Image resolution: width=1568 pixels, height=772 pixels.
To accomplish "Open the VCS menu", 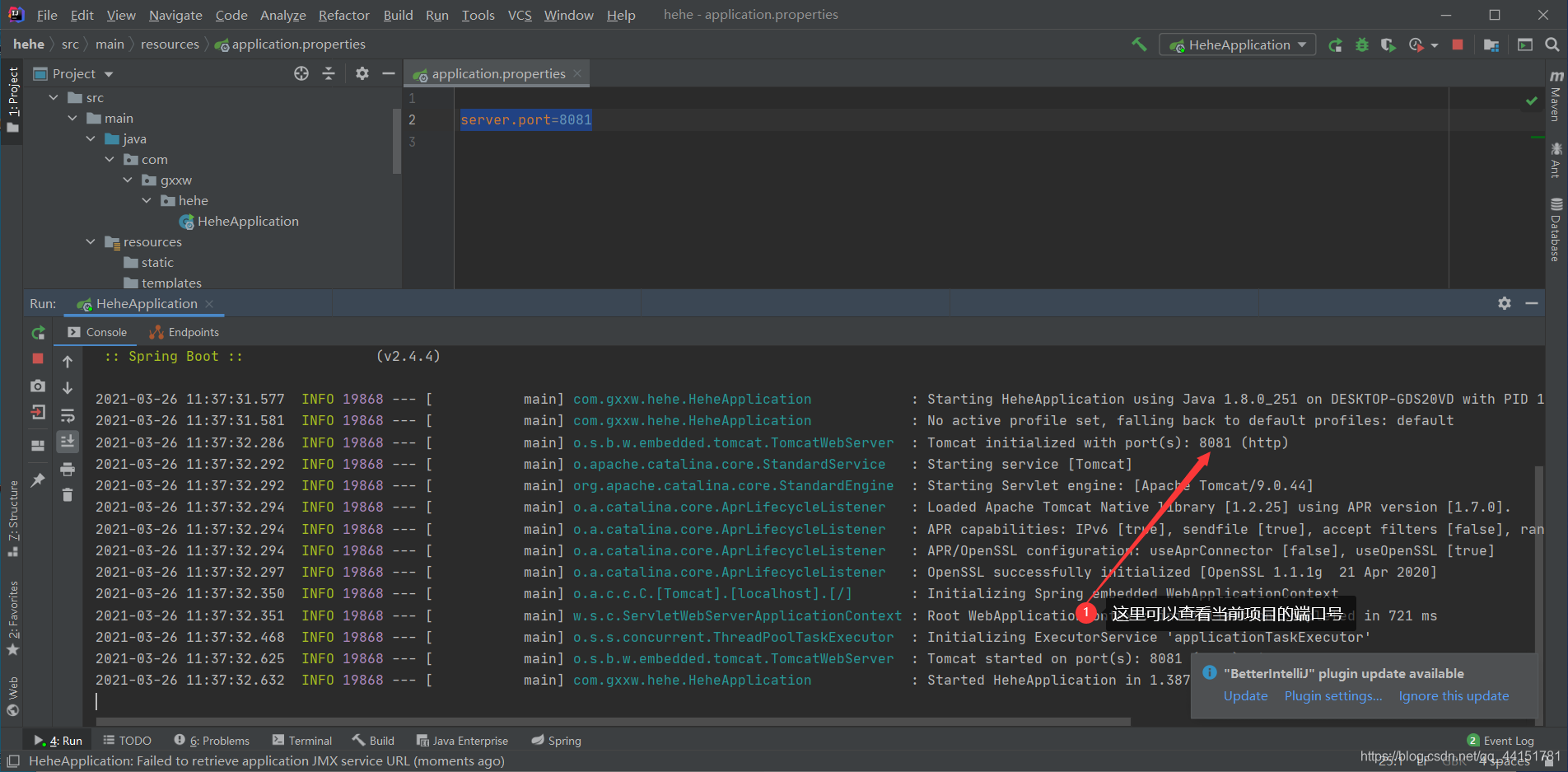I will coord(520,15).
